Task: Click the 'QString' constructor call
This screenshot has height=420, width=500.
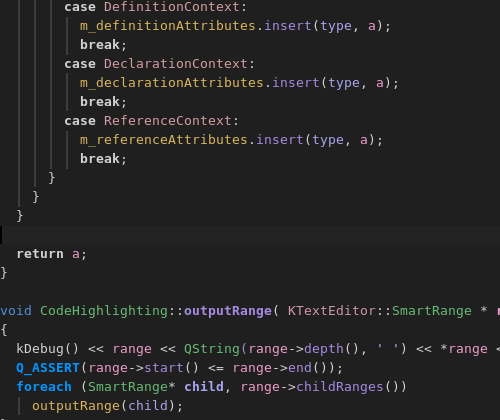Action: click(x=212, y=349)
